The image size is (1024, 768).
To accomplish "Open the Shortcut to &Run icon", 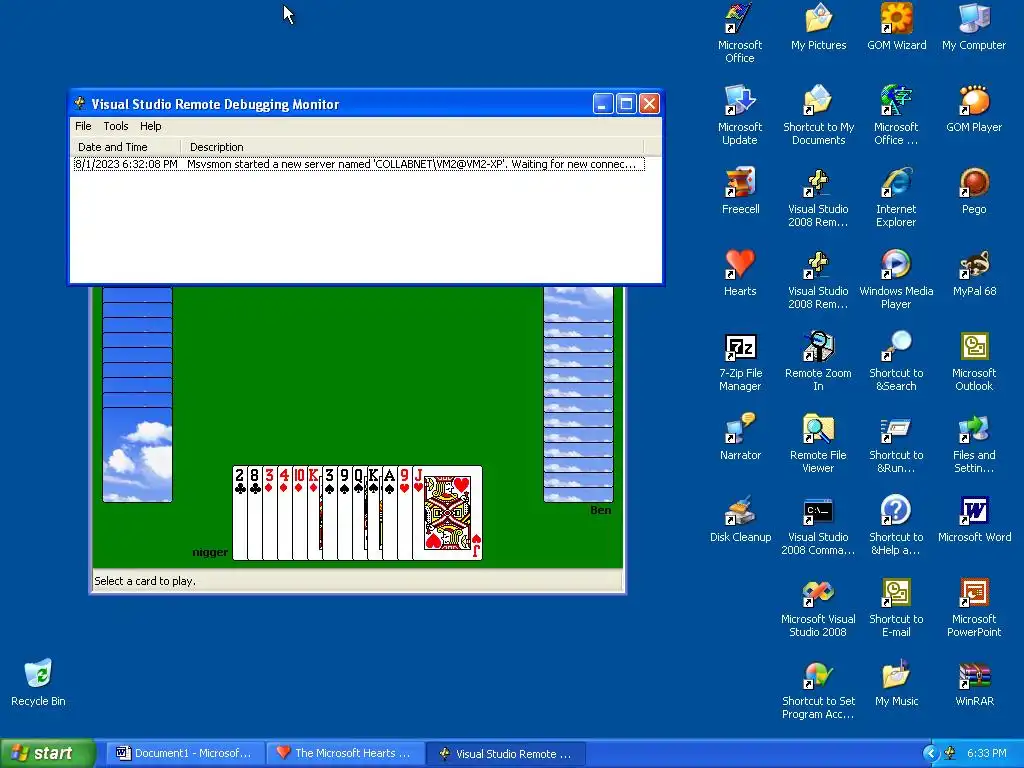I will tap(896, 443).
